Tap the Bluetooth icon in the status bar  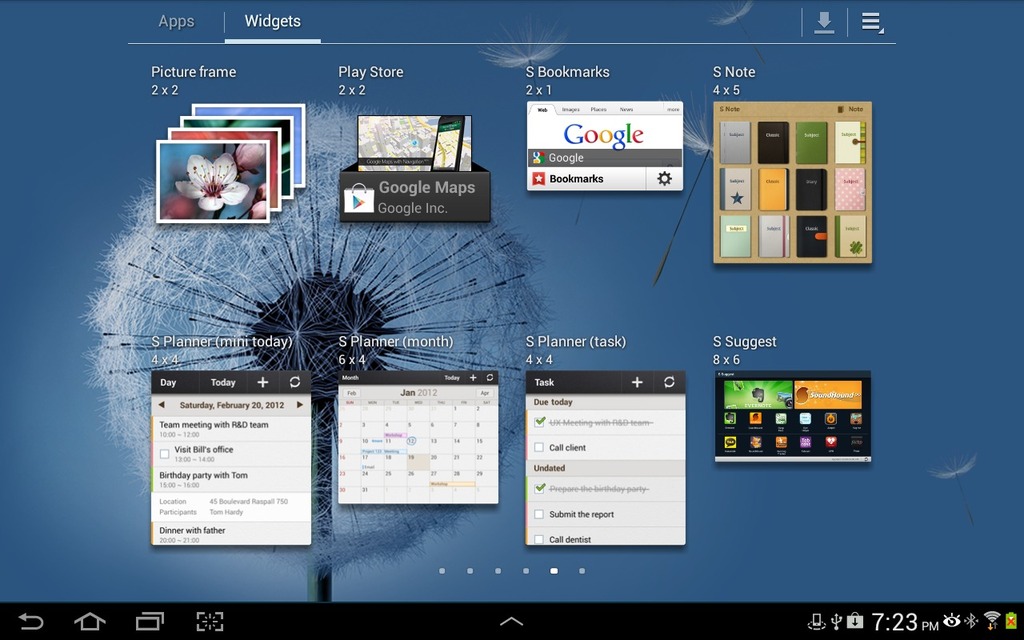[x=972, y=620]
